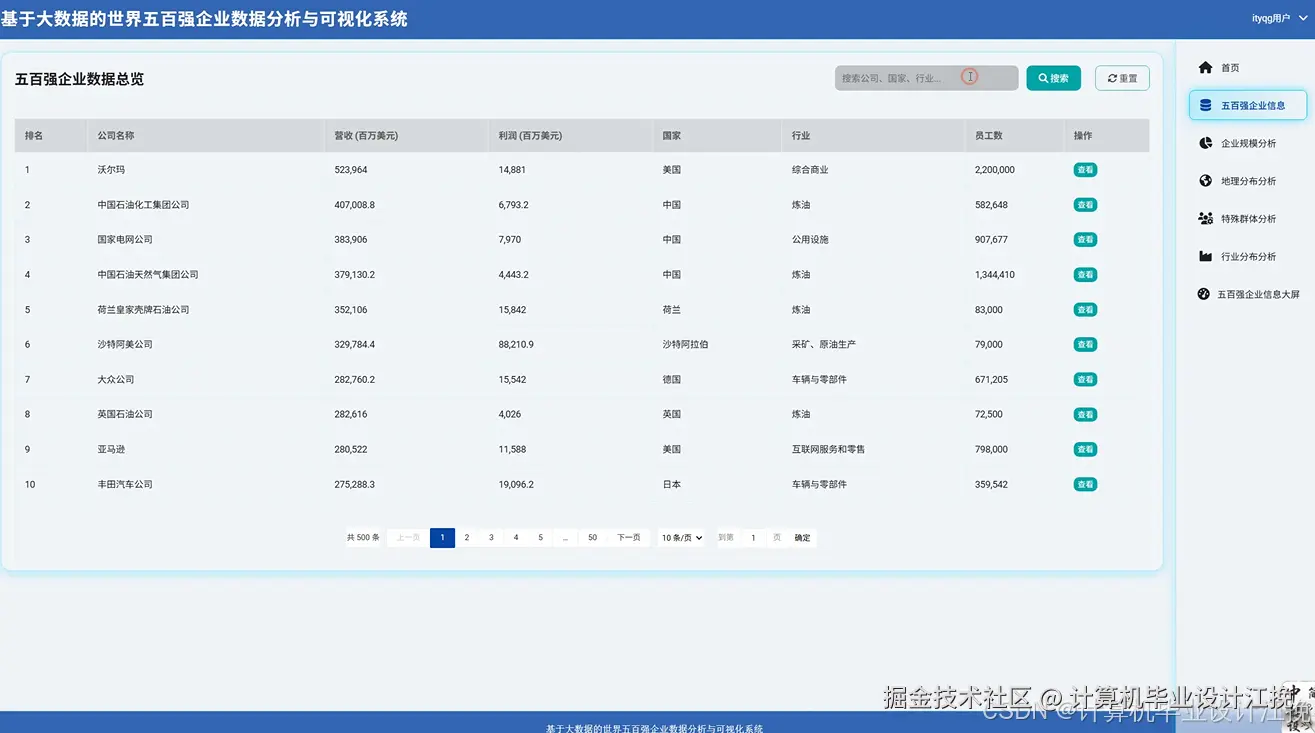The image size is (1315, 733).
Task: Click industry icon beside 行业分布分析
Action: click(x=1205, y=256)
